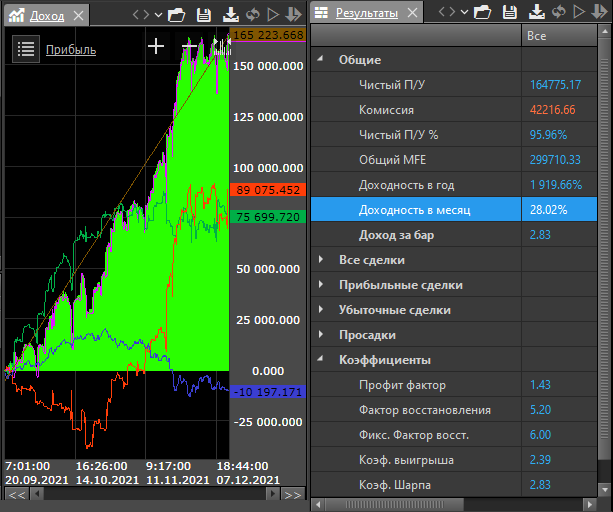Click commission value 42216.66
The image size is (613, 512).
552,110
